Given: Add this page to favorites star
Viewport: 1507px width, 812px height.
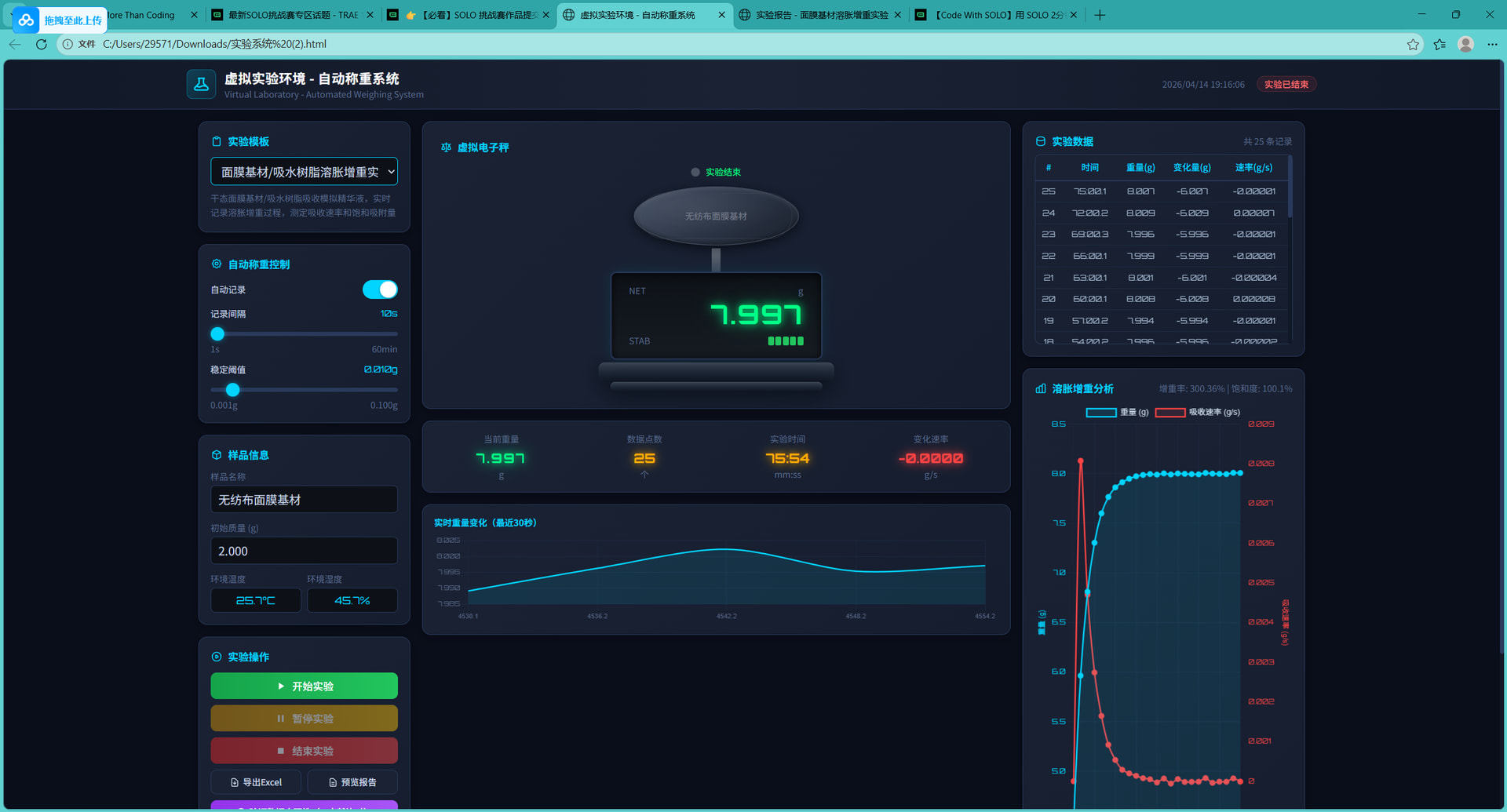Looking at the screenshot, I should [1413, 44].
